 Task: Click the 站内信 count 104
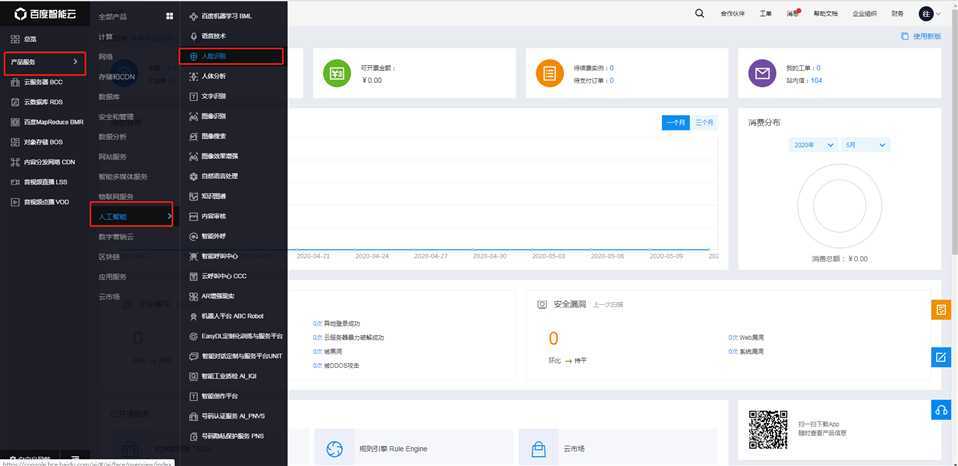[816, 80]
